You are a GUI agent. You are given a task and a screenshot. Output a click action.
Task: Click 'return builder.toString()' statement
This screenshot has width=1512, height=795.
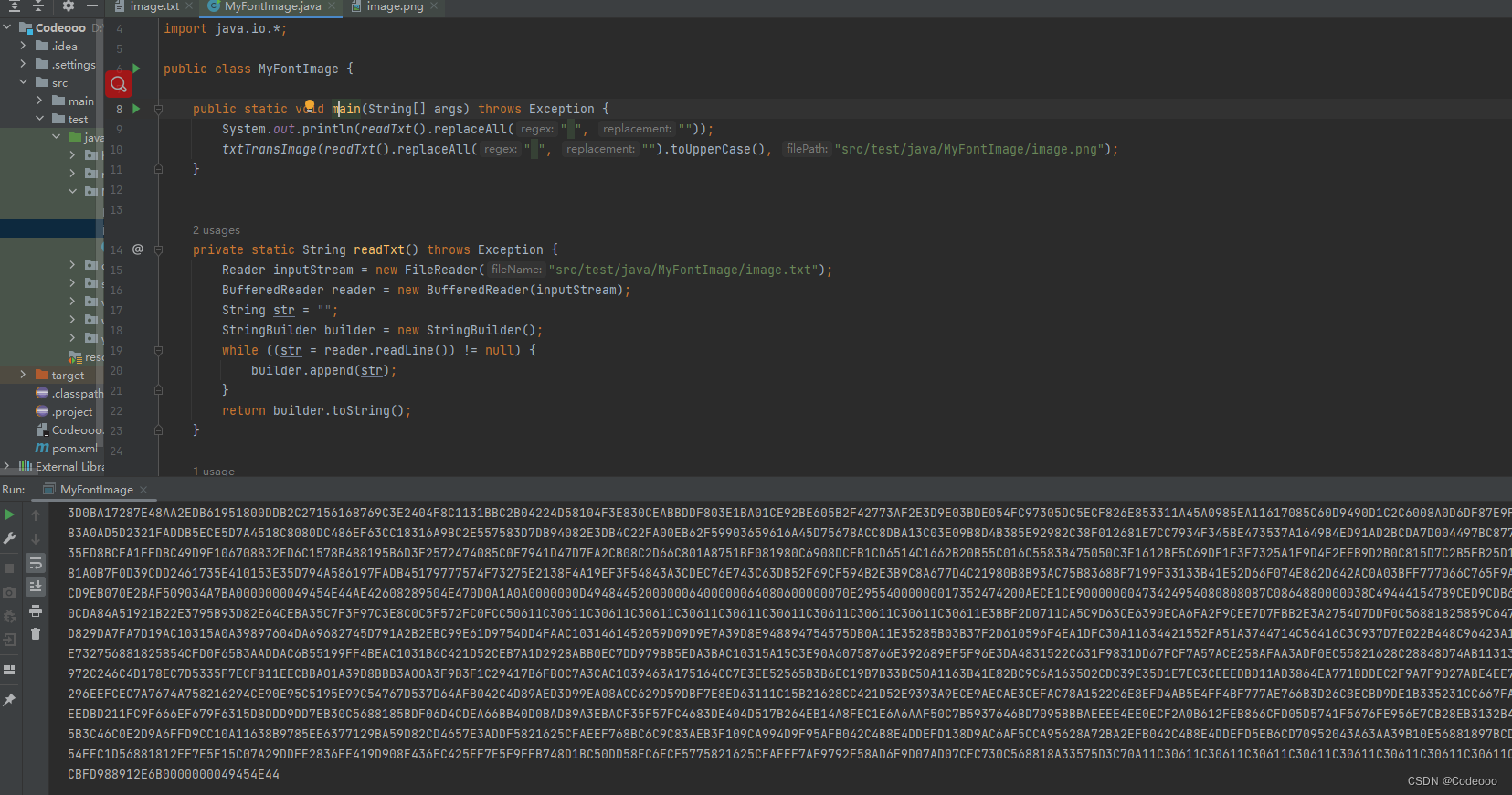coord(316,410)
